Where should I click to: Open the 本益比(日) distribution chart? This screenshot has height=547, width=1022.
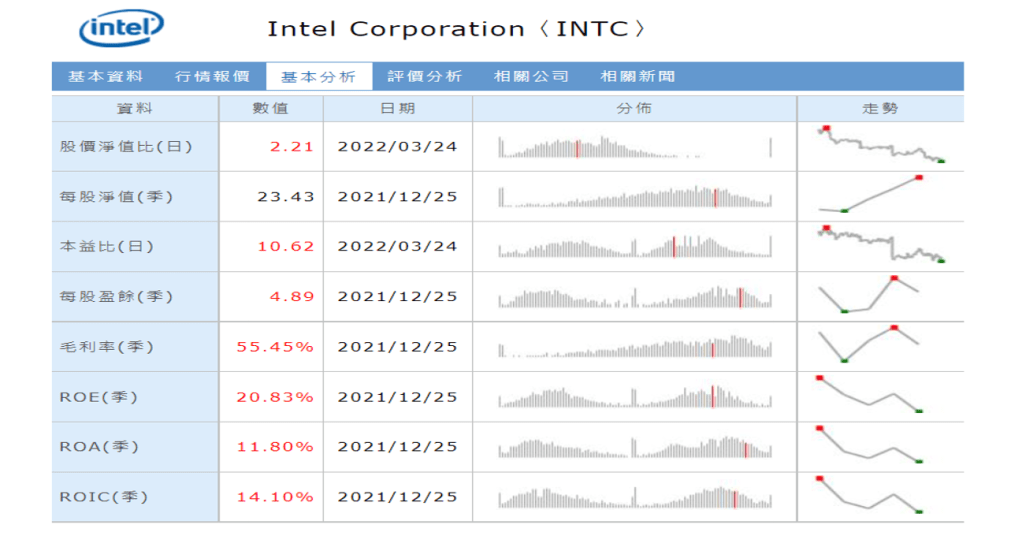[x=635, y=246]
